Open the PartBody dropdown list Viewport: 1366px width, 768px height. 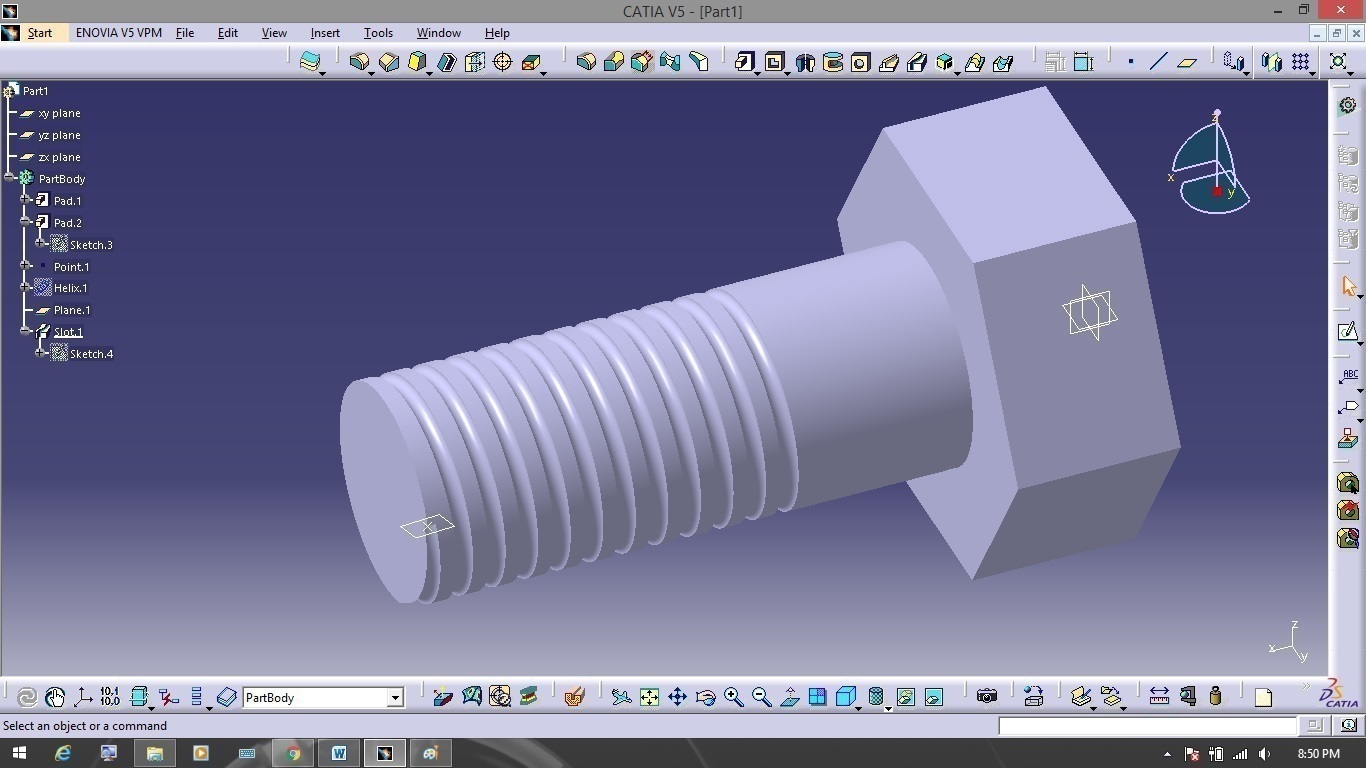[x=395, y=698]
